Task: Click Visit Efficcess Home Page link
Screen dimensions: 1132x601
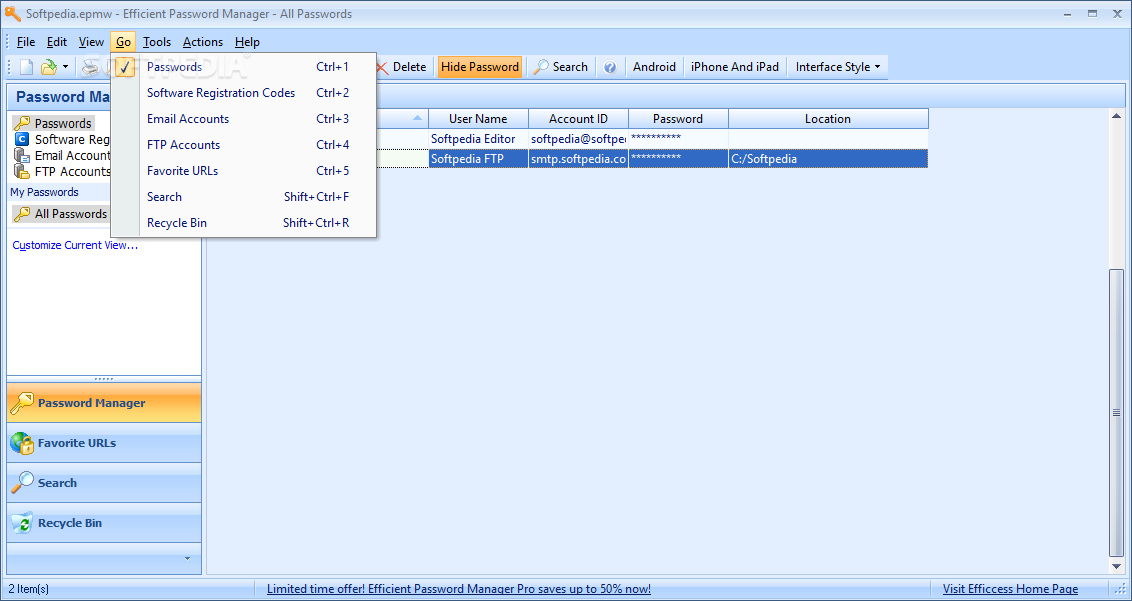Action: [1010, 589]
